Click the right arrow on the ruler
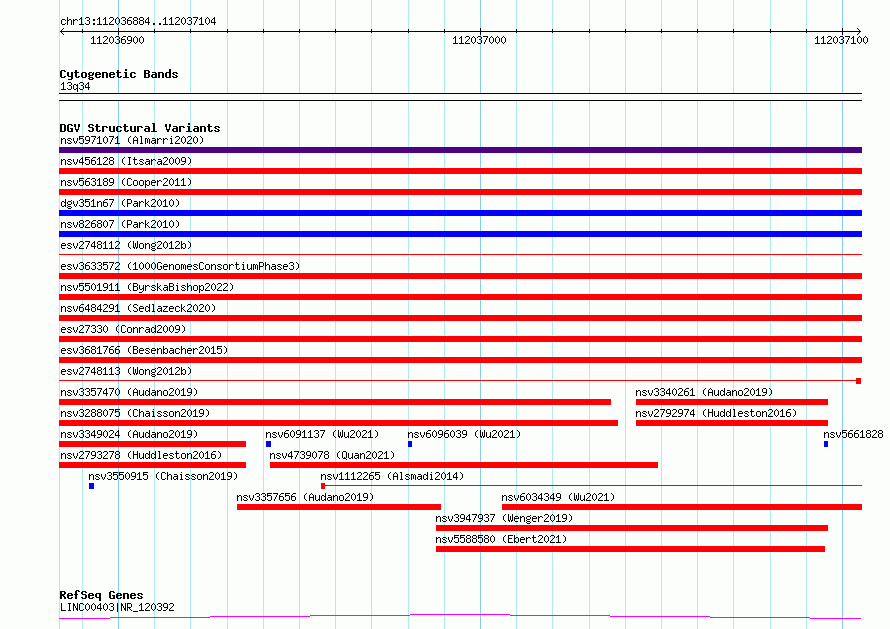This screenshot has width=890, height=629. click(858, 31)
